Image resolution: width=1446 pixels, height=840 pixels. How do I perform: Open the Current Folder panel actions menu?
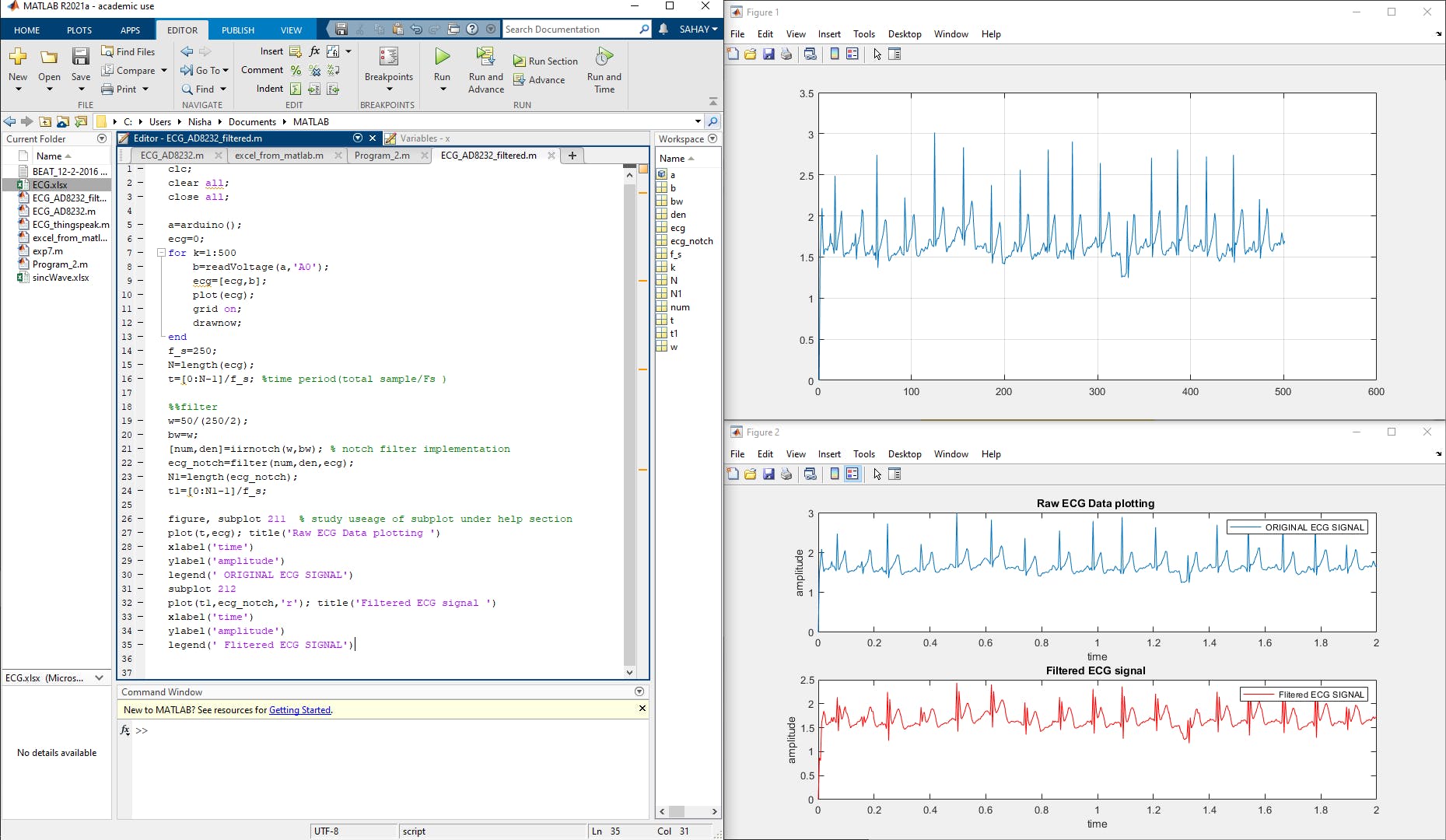[x=102, y=138]
